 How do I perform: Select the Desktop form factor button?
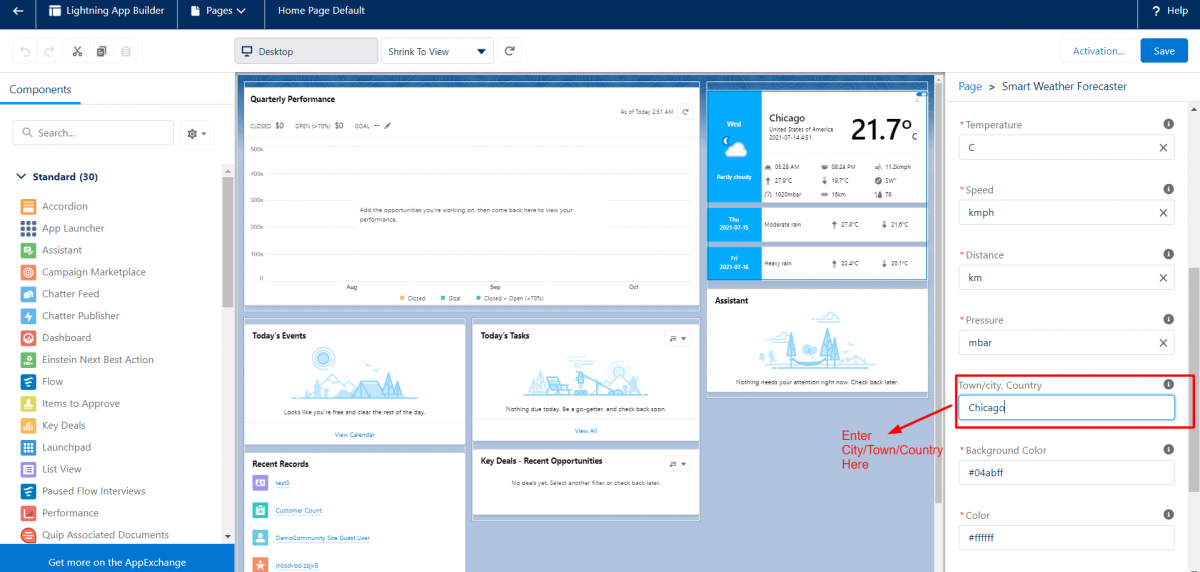coord(306,51)
